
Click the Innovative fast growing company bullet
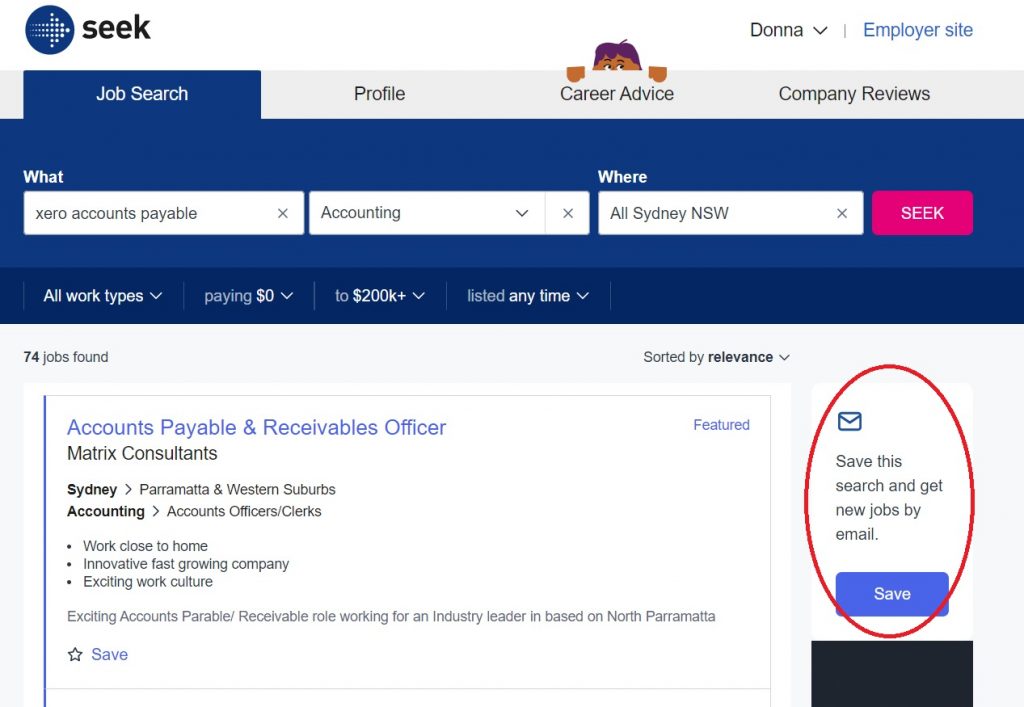[185, 564]
